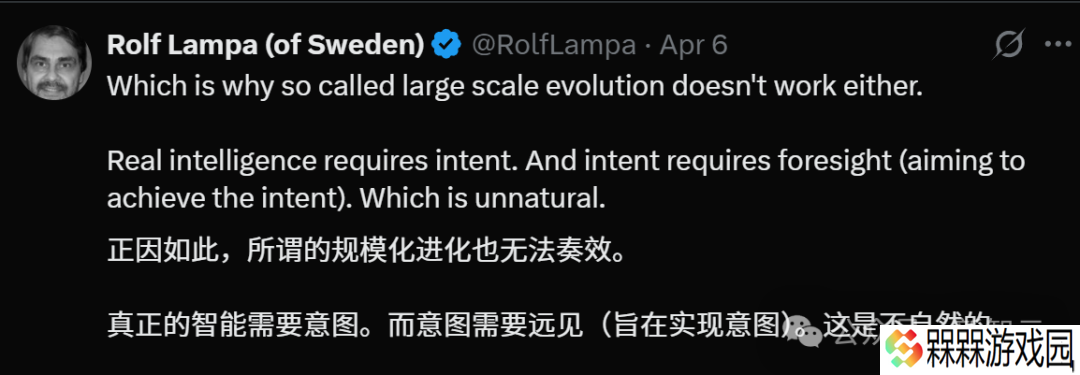Click the phrase "Which is unnatural."
The height and width of the screenshot is (375, 1080).
pos(483,199)
